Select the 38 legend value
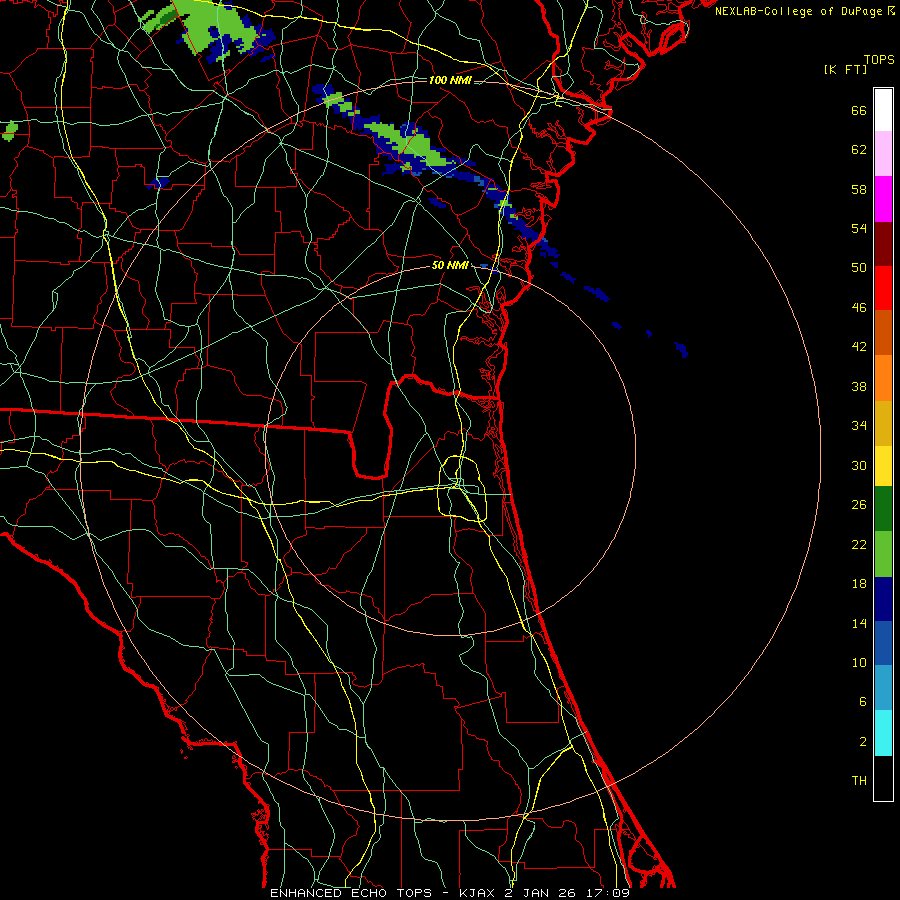Image resolution: width=900 pixels, height=900 pixels. pyautogui.click(x=859, y=386)
